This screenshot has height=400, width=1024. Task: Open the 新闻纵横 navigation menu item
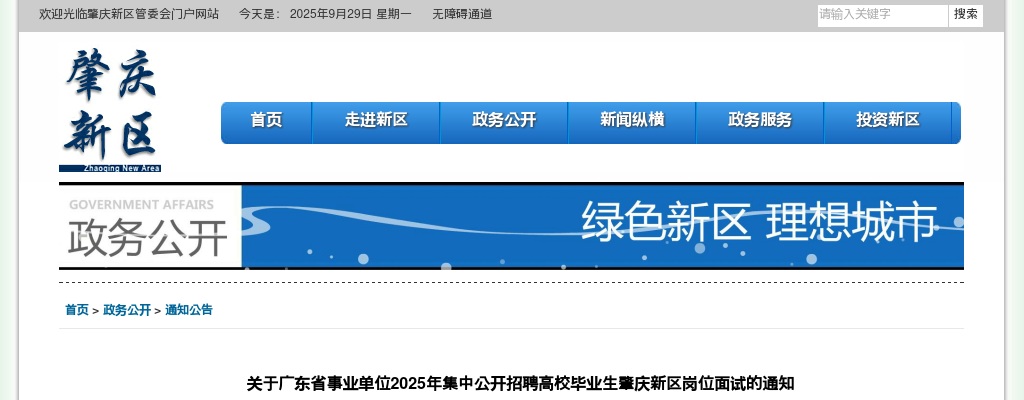(x=632, y=121)
